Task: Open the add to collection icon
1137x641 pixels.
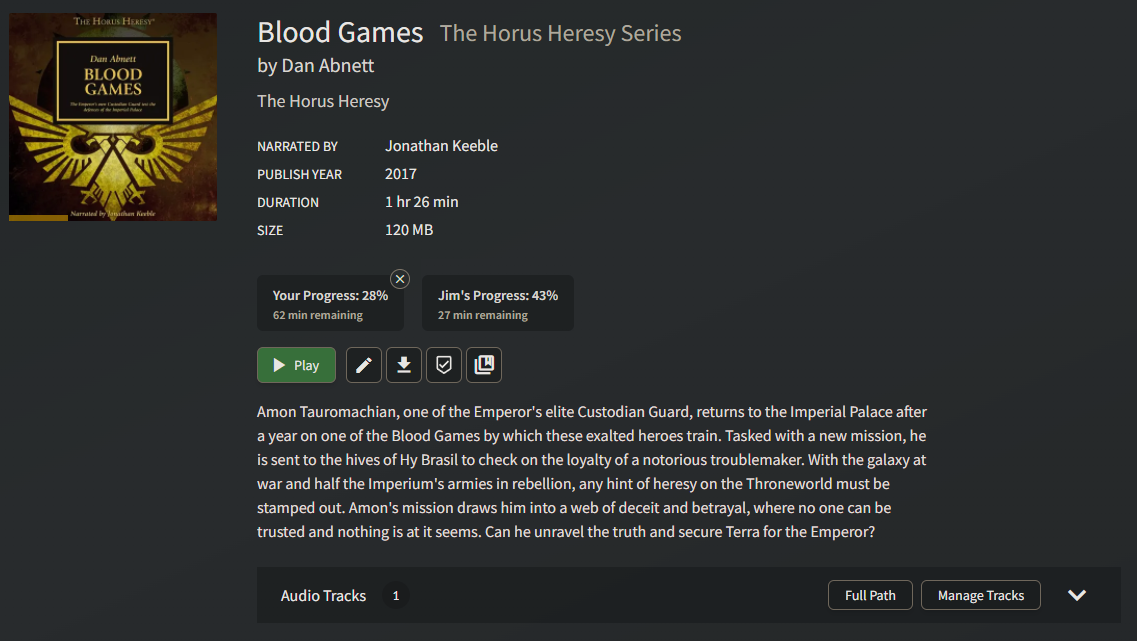Action: [x=484, y=365]
